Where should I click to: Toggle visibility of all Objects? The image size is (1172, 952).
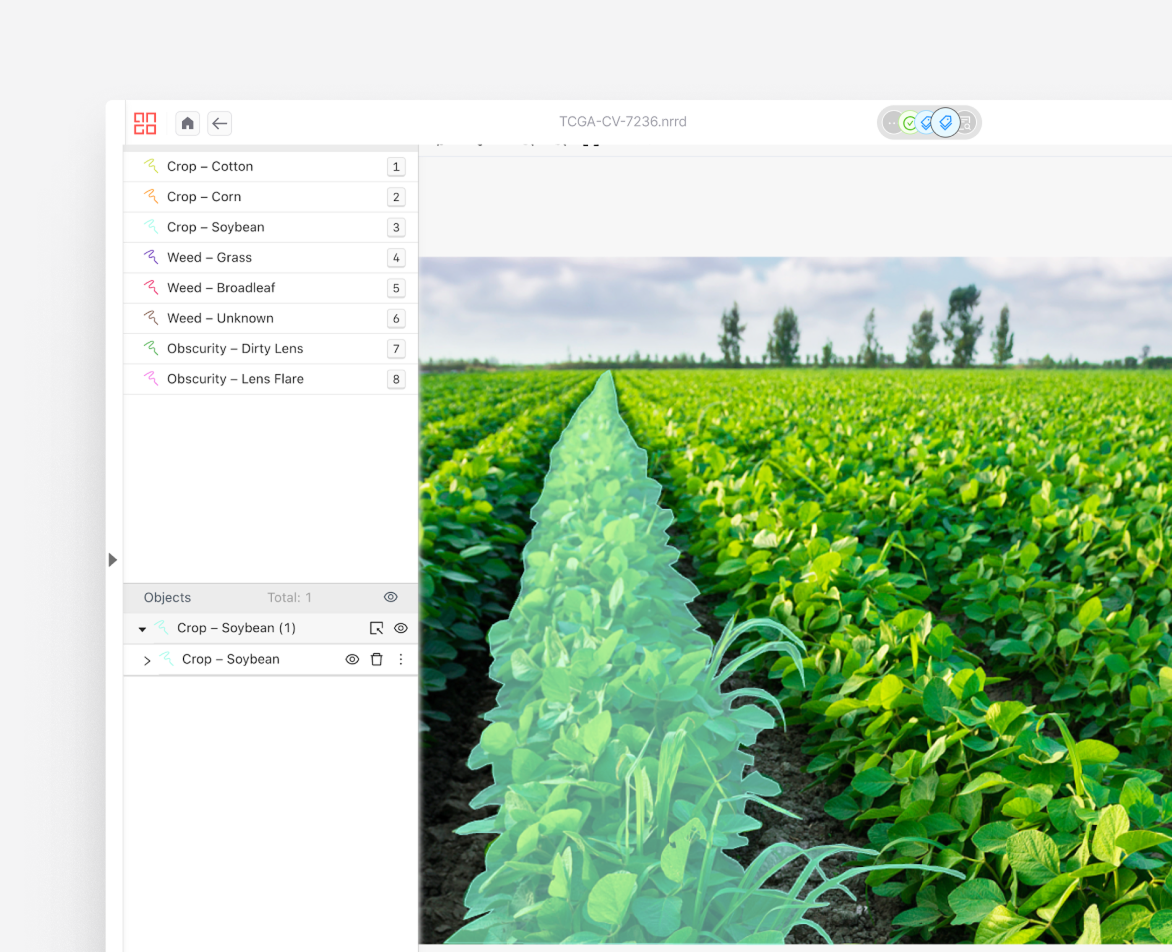pos(391,597)
